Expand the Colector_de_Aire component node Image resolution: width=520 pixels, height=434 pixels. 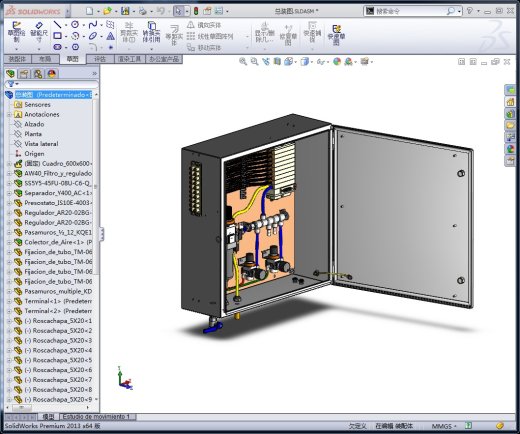(x=9, y=242)
